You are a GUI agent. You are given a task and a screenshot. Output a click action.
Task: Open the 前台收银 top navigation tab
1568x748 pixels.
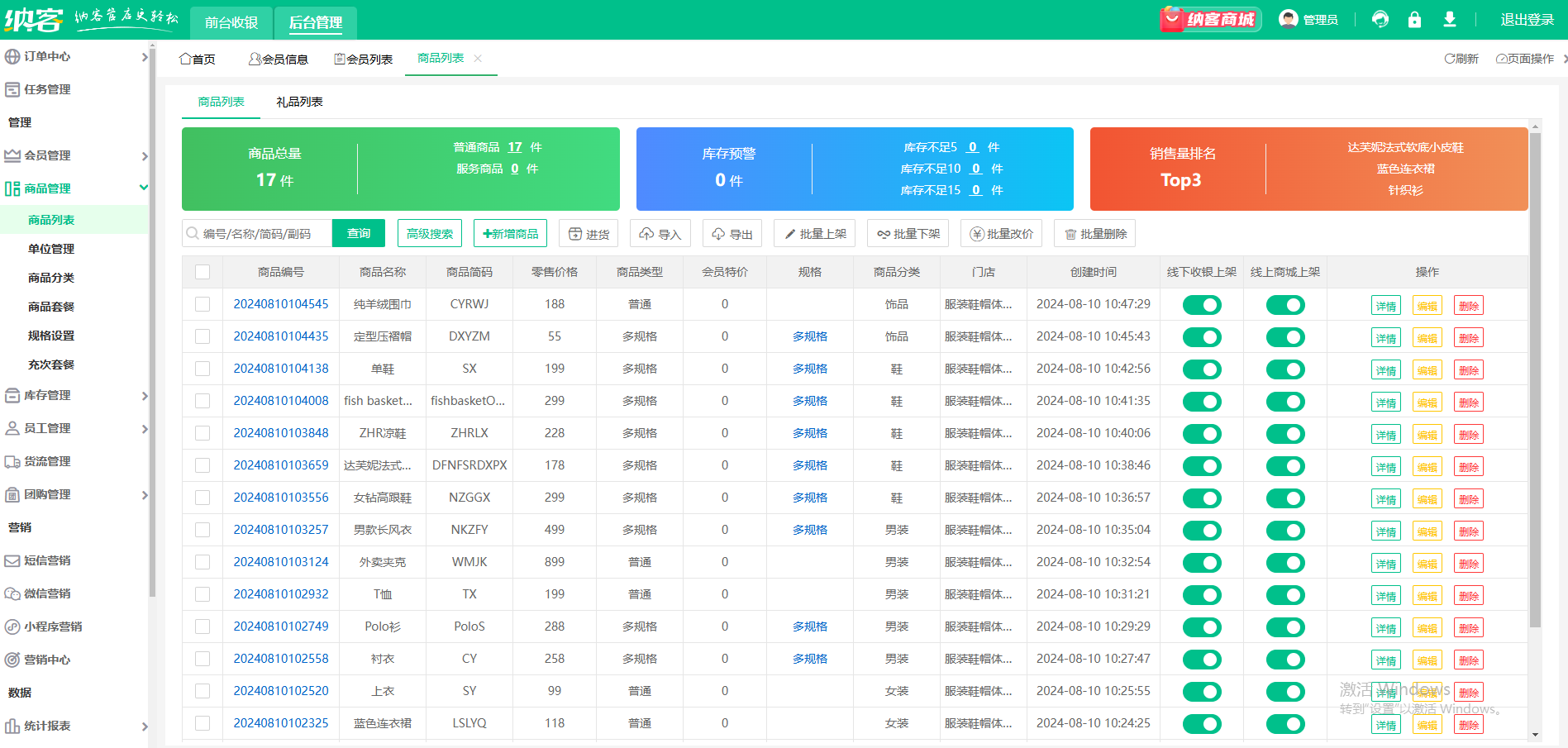(231, 22)
